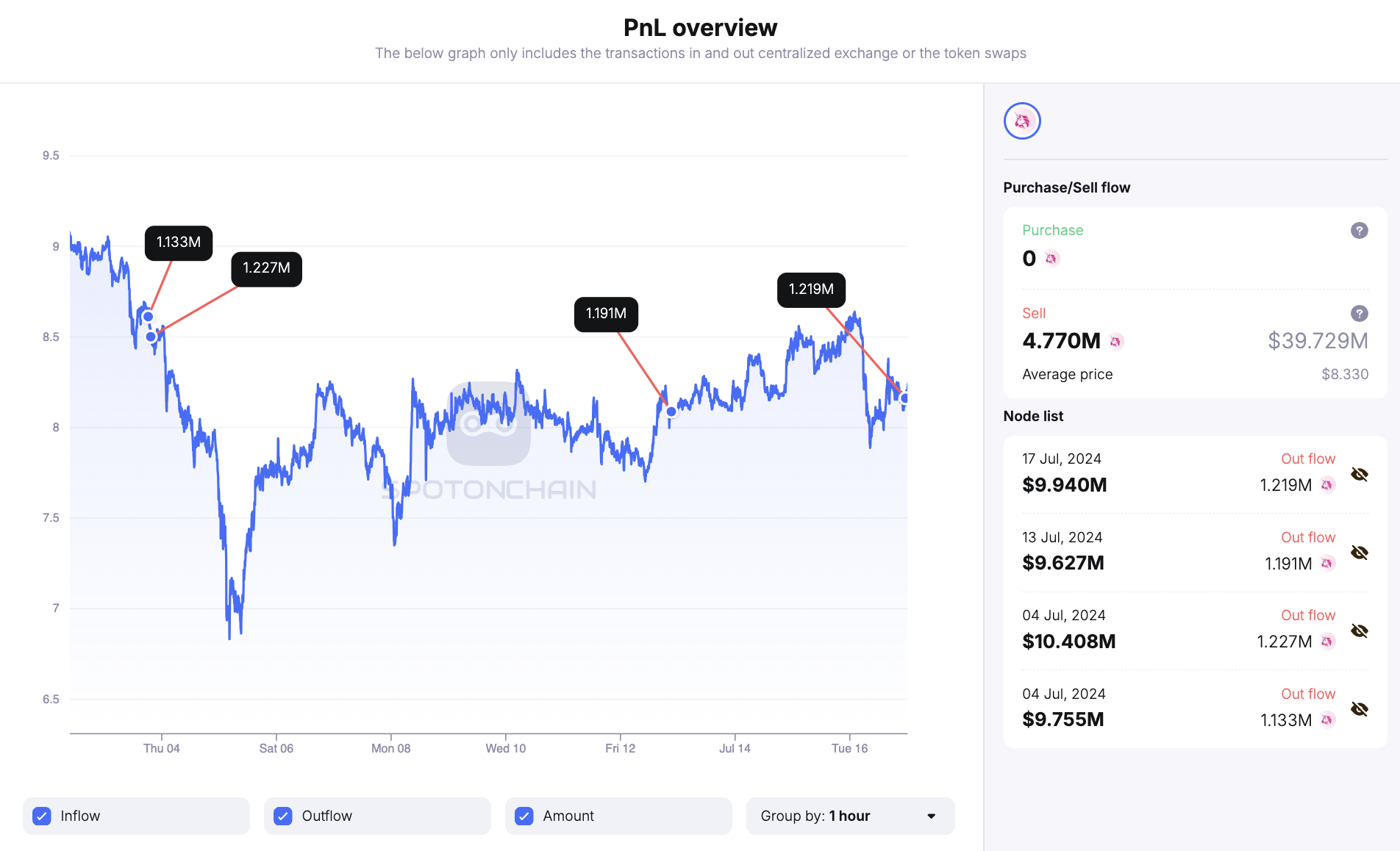Click the token icon next to Purchase 0

click(x=1051, y=259)
